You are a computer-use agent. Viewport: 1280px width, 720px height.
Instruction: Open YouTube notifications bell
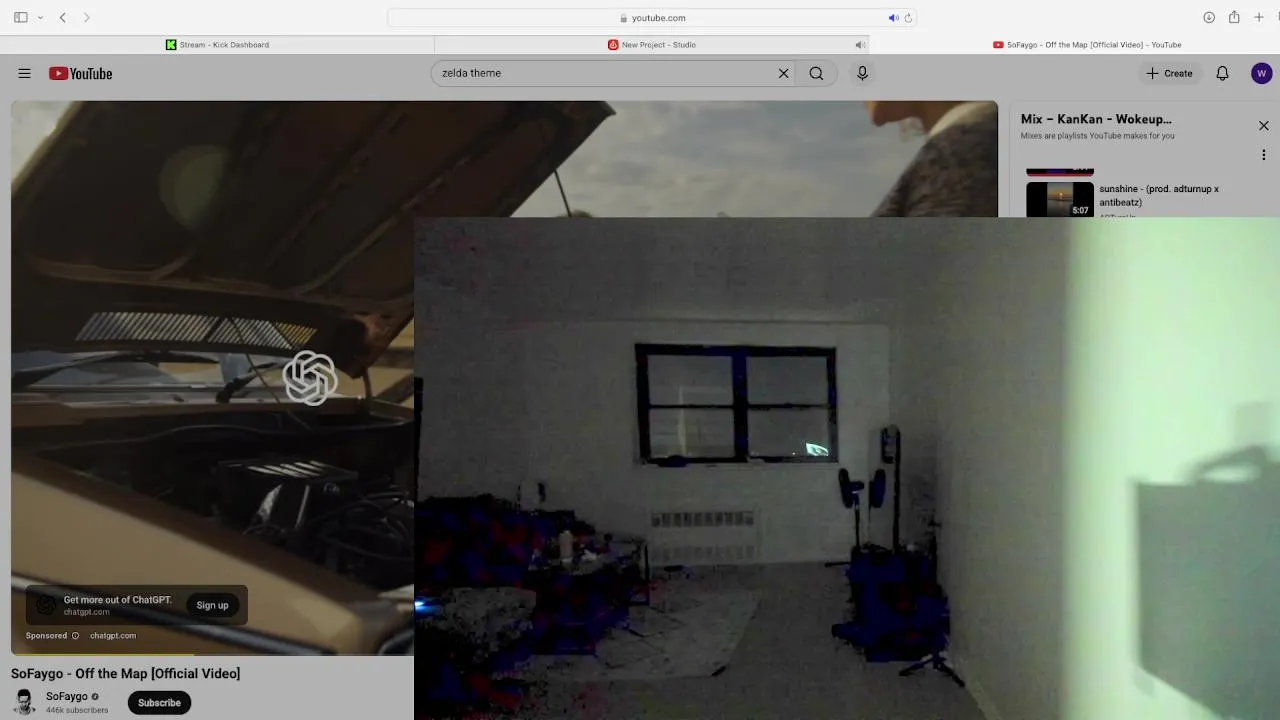click(x=1222, y=73)
